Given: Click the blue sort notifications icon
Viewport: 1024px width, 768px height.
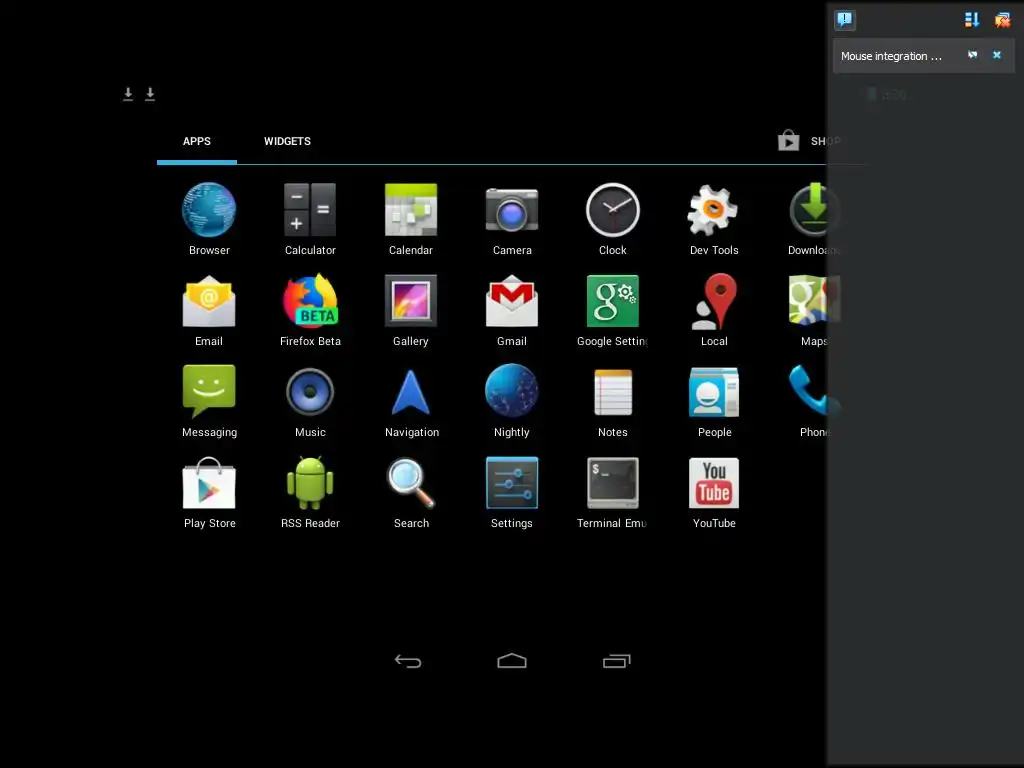Looking at the screenshot, I should click(x=972, y=20).
